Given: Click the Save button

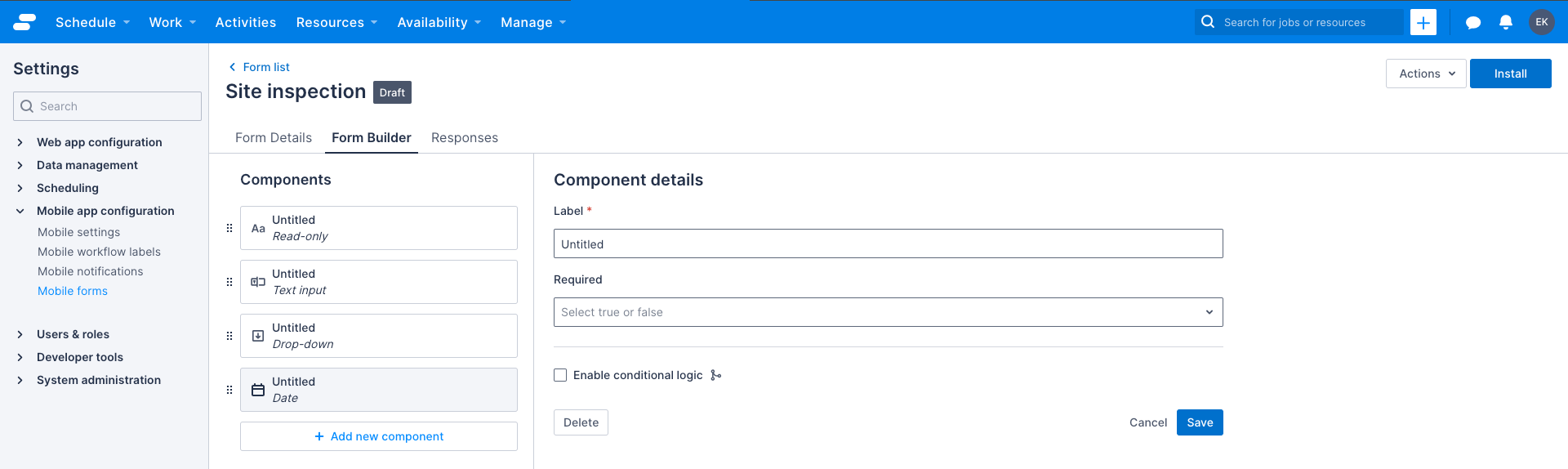Looking at the screenshot, I should 1200,422.
